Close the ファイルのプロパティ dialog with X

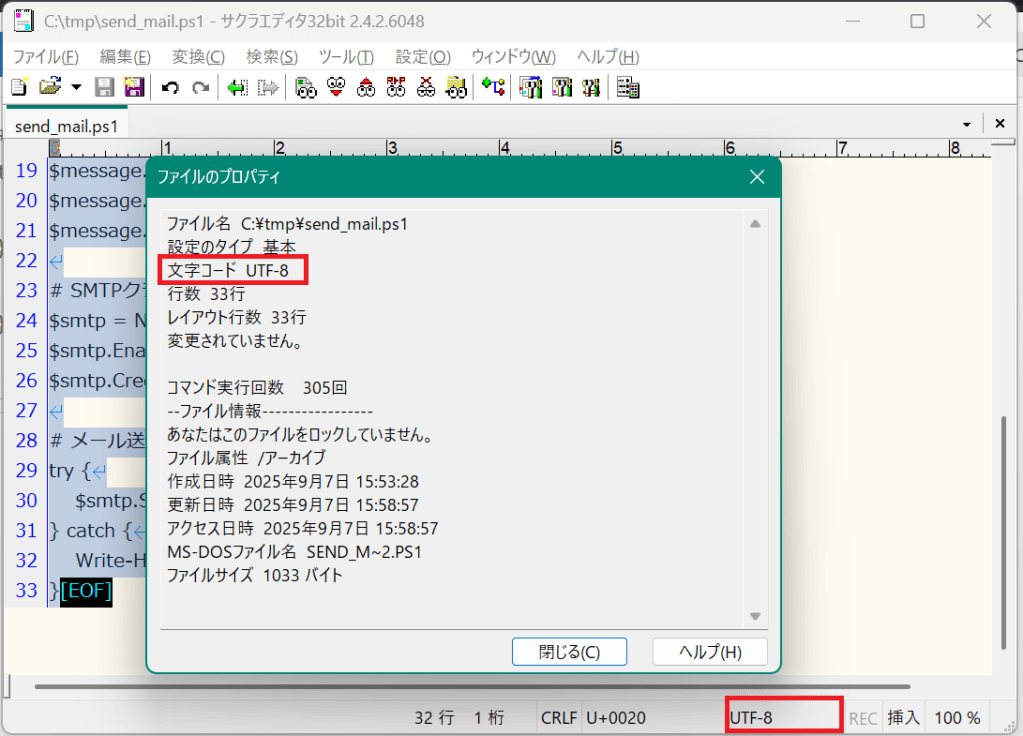(757, 177)
